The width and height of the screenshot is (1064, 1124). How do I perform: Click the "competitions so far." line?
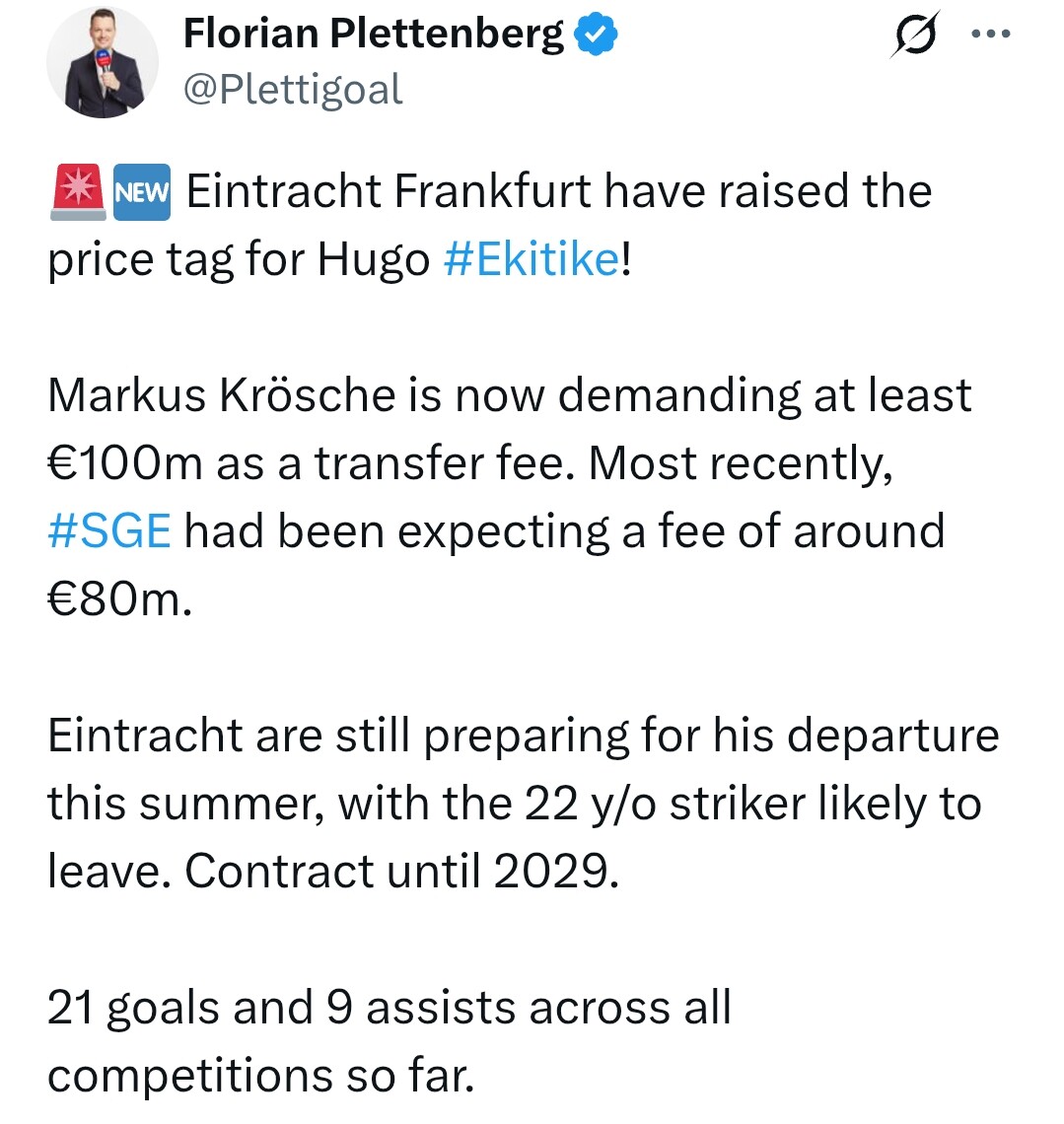coord(261,1076)
